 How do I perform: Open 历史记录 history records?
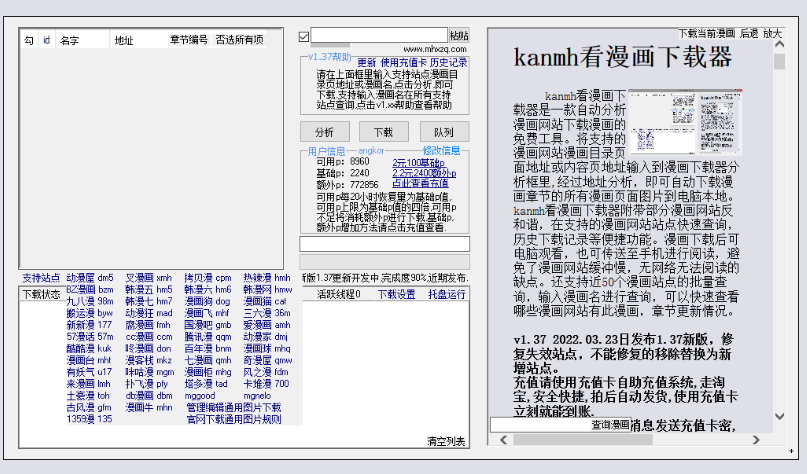tap(449, 62)
